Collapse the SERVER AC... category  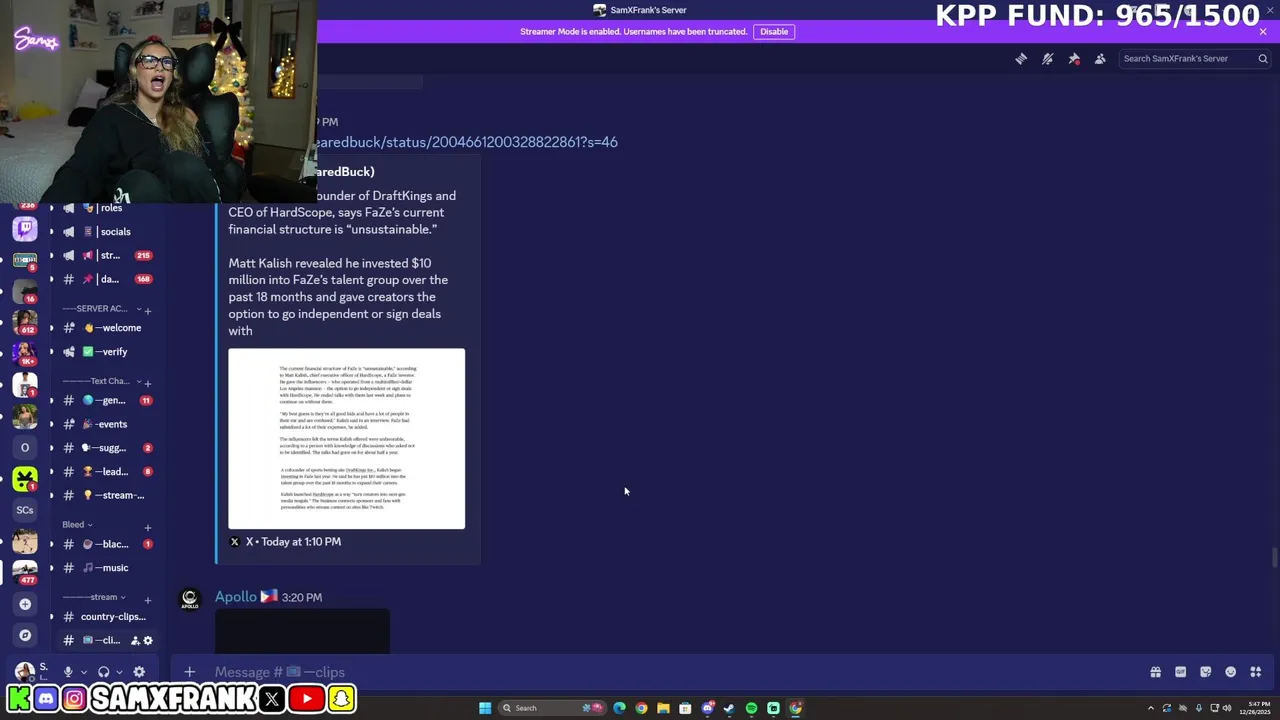pos(100,309)
